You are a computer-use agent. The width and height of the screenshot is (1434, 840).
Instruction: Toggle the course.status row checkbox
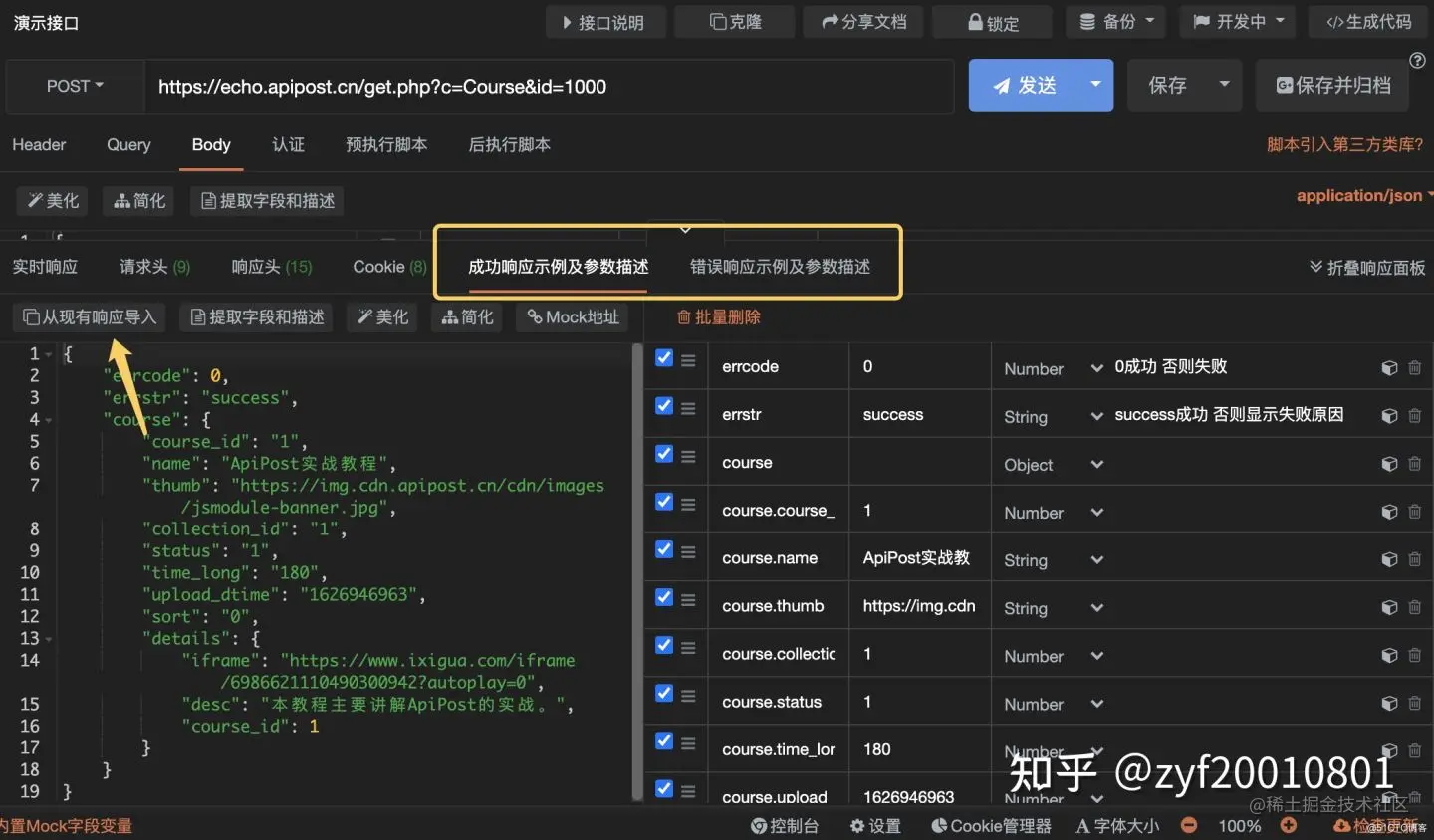click(664, 693)
